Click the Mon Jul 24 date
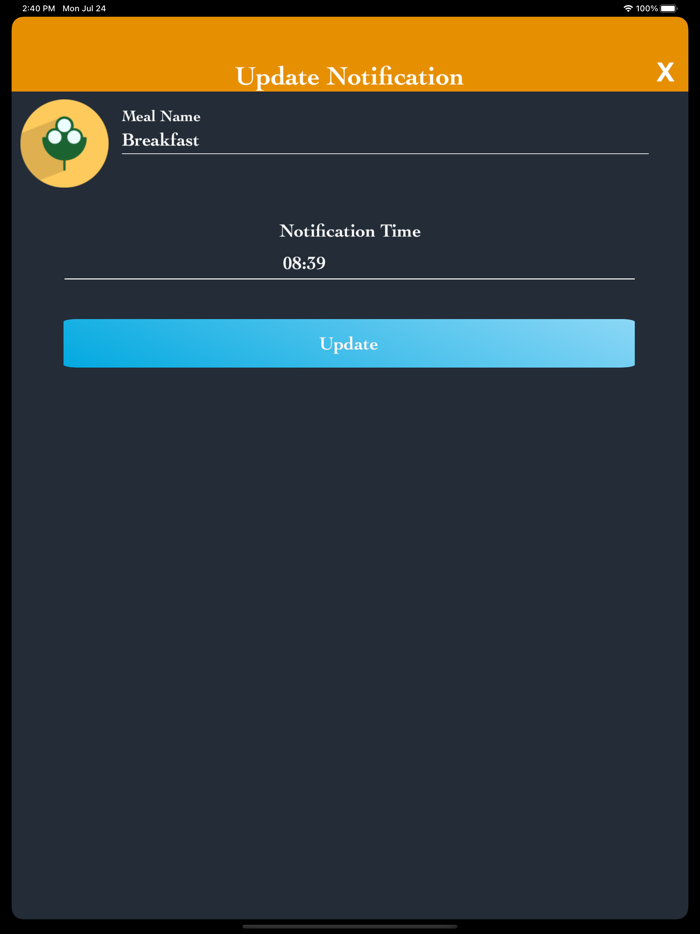700x934 pixels. 84,8
